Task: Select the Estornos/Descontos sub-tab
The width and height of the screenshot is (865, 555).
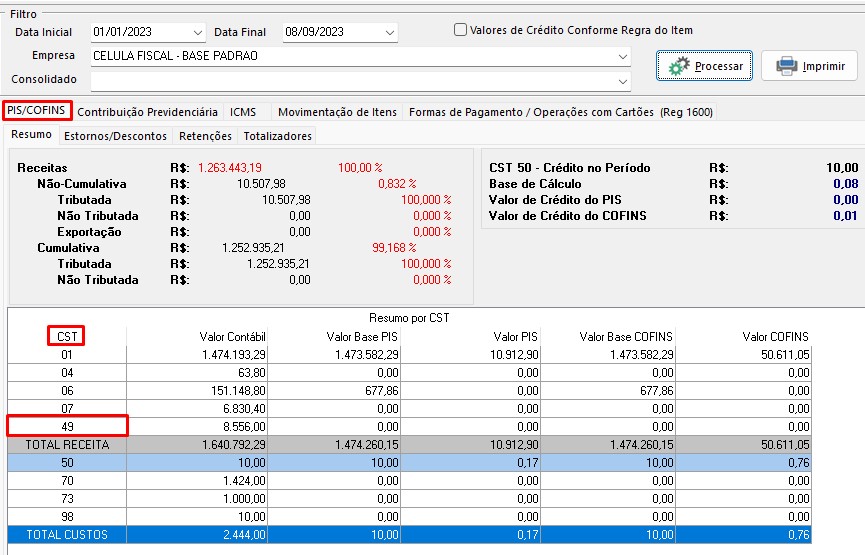Action: pos(115,136)
